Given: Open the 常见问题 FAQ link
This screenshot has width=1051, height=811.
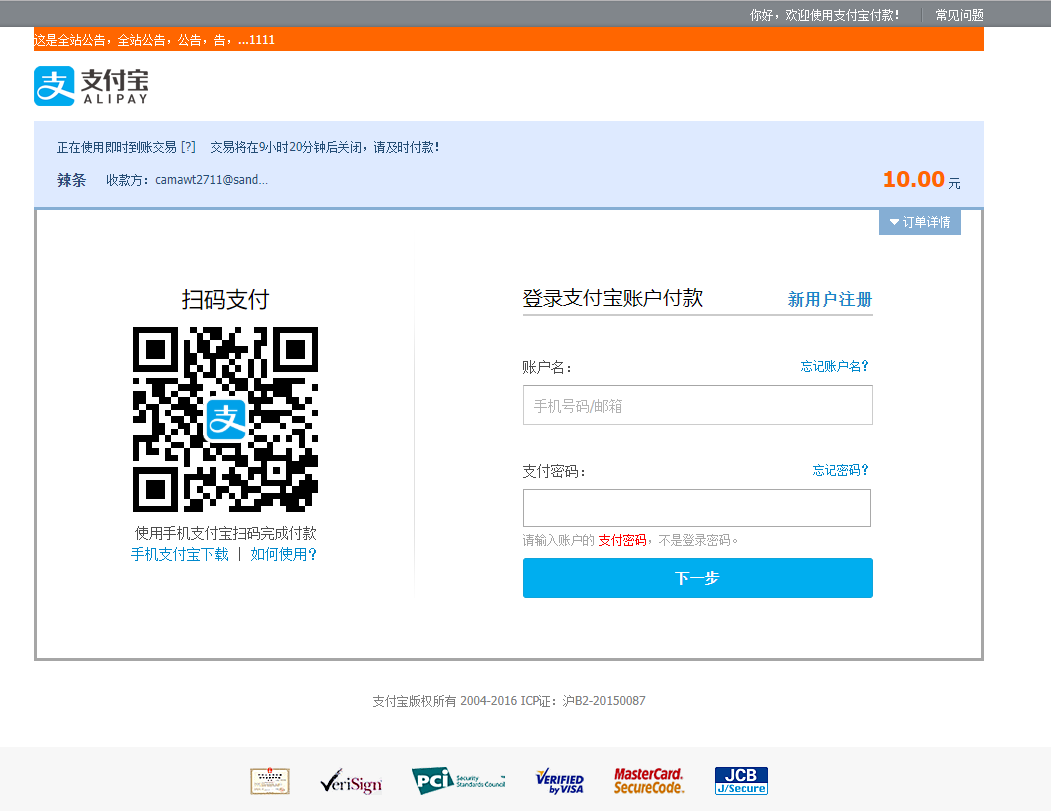Looking at the screenshot, I should coord(959,15).
